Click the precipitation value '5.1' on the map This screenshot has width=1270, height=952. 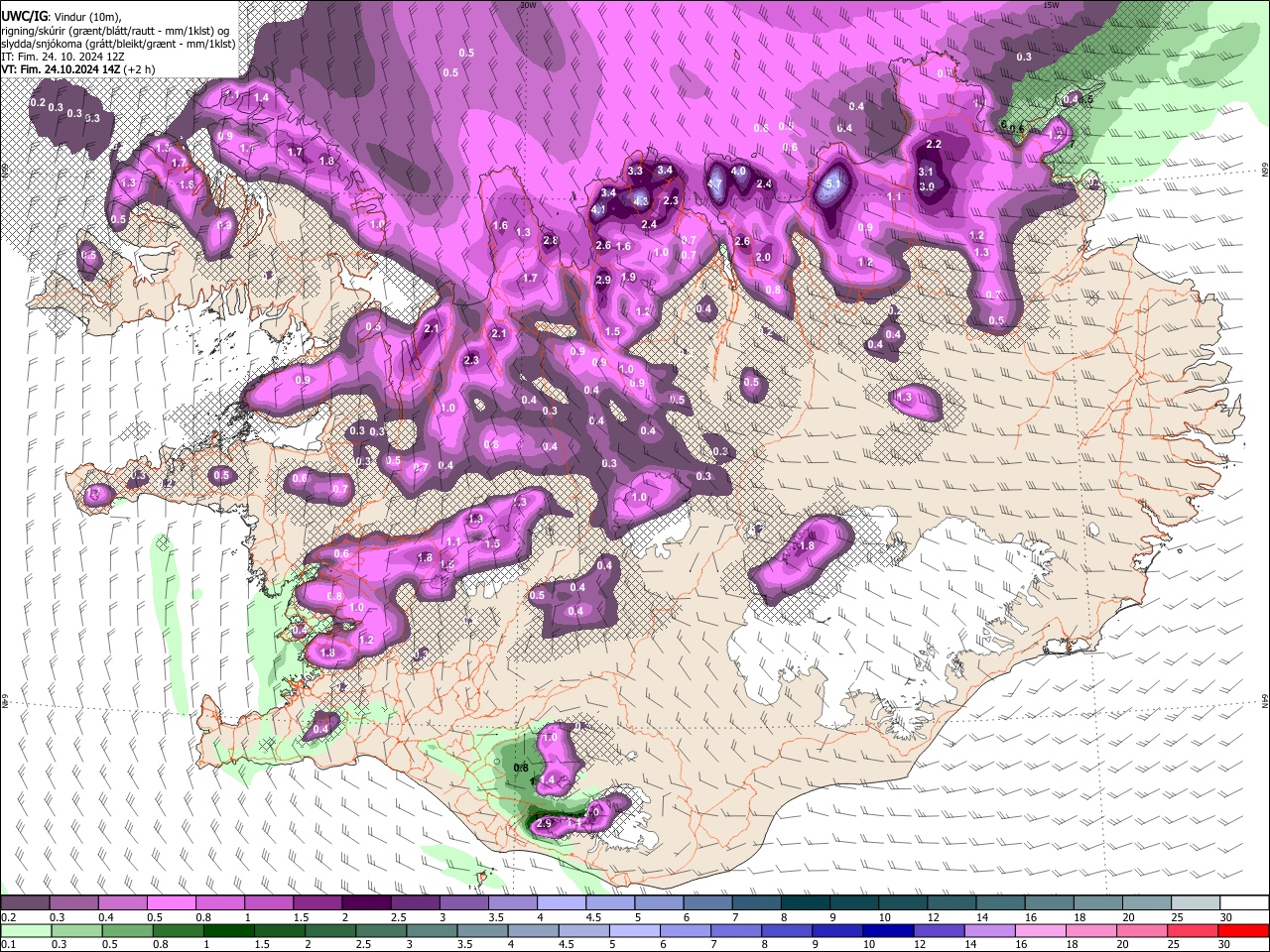833,183
